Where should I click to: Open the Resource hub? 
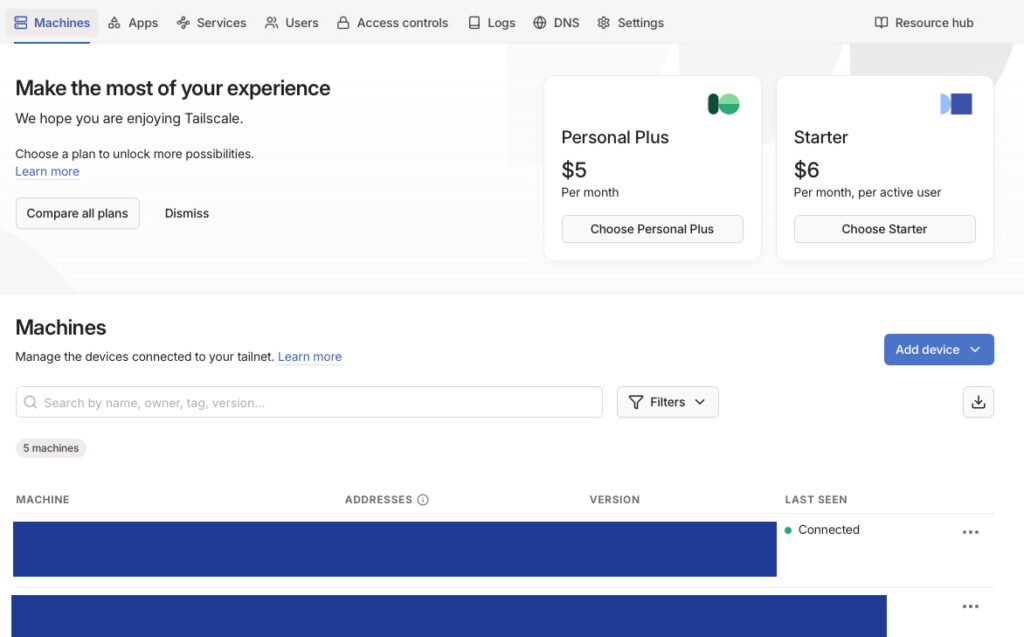[x=923, y=23]
